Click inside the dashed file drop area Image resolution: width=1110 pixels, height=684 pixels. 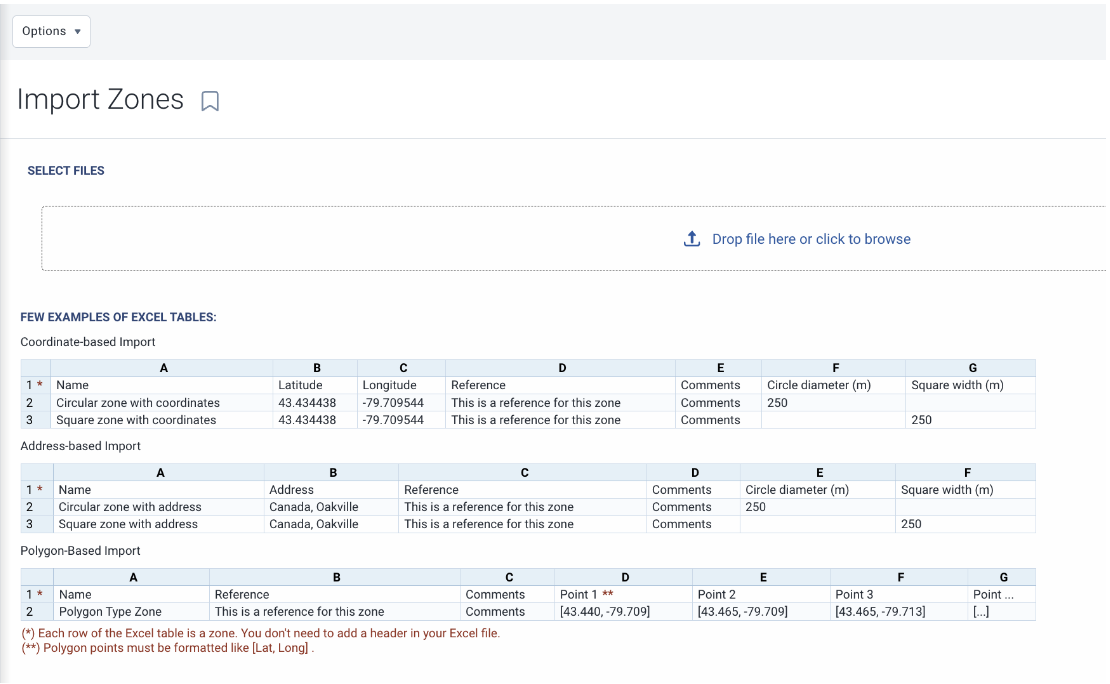[x=400, y=239]
